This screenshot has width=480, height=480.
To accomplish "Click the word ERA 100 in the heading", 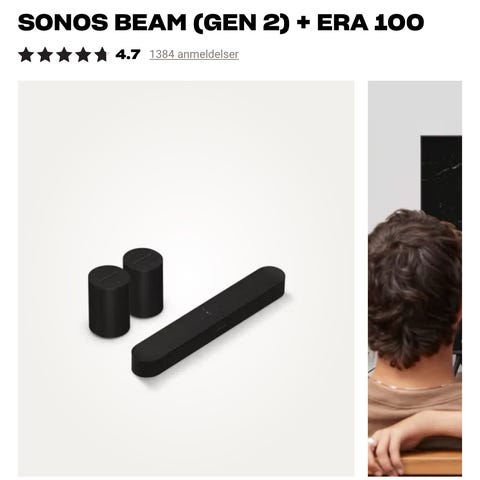I will 370,23.
